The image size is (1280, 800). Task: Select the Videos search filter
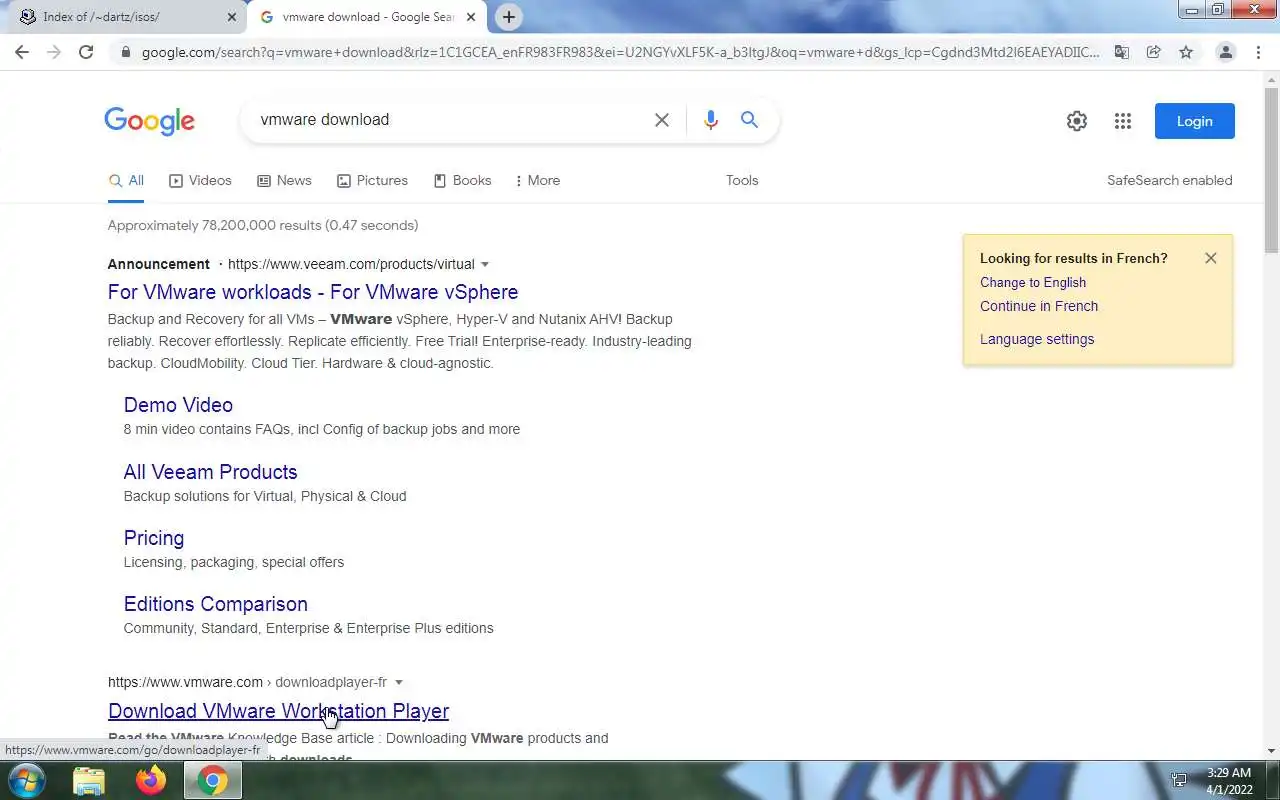(x=200, y=181)
